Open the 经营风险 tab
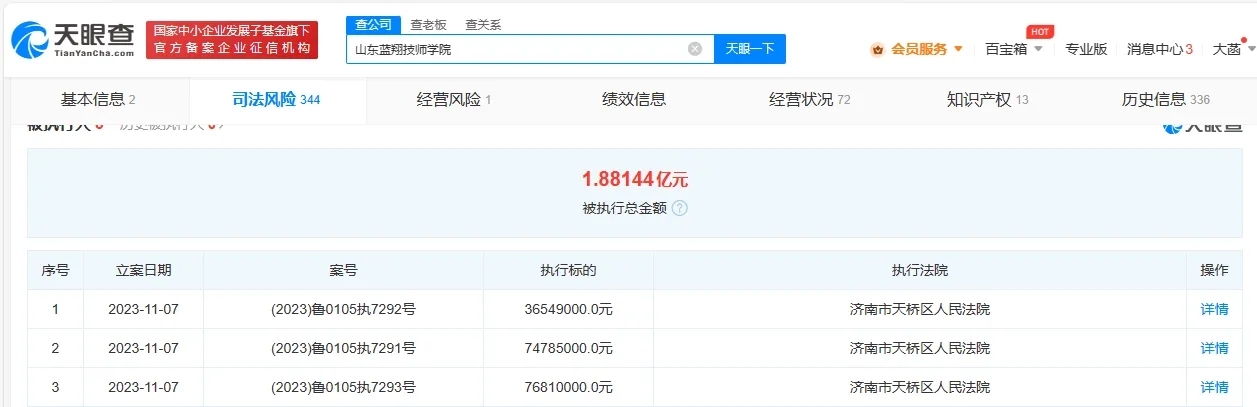Screen dimensions: 1257x407 pyautogui.click(x=454, y=99)
